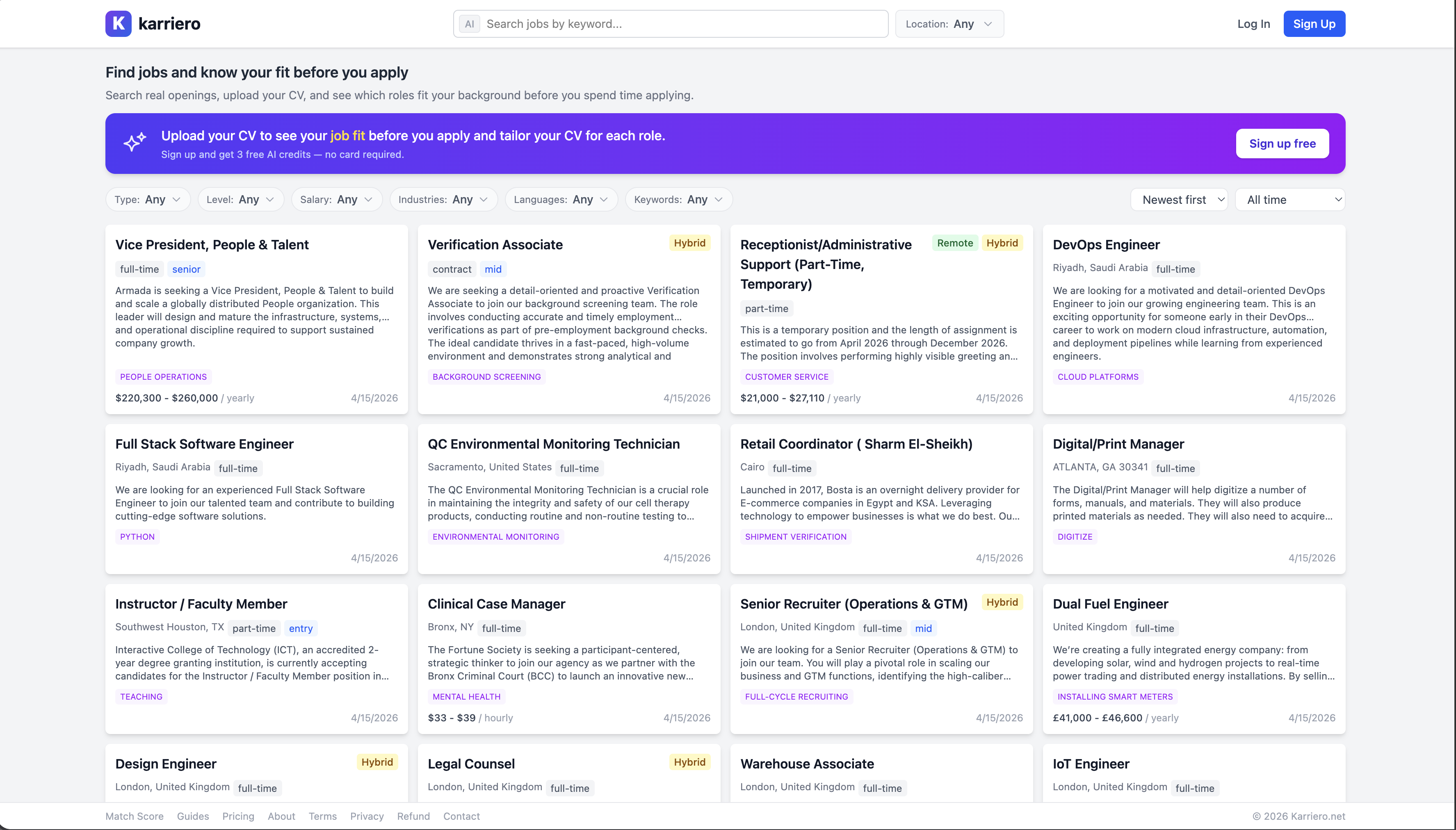
Task: Open the Pricing footer link
Action: pyautogui.click(x=238, y=816)
